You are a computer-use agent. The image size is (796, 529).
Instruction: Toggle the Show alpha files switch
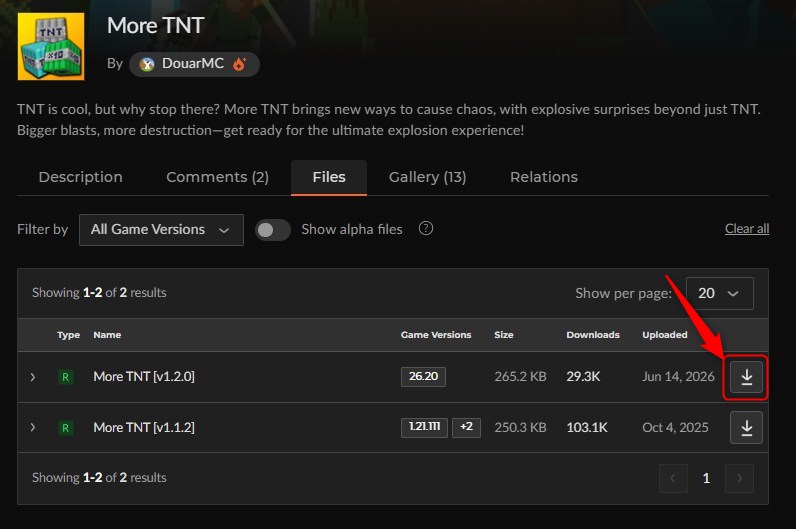[273, 230]
